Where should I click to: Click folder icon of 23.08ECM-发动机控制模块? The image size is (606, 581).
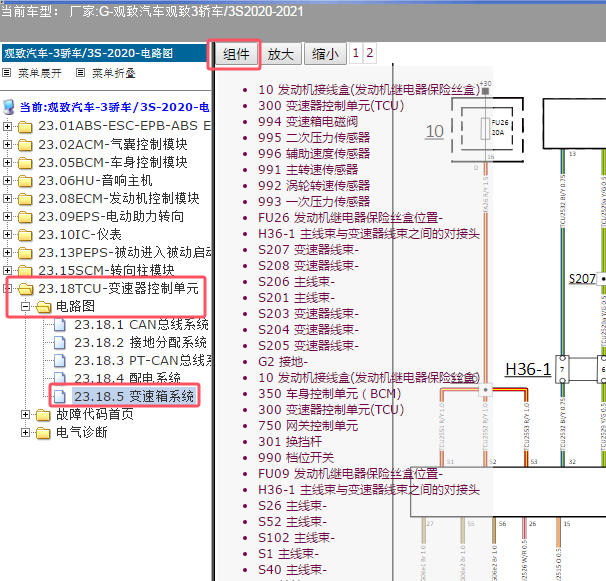[25, 199]
